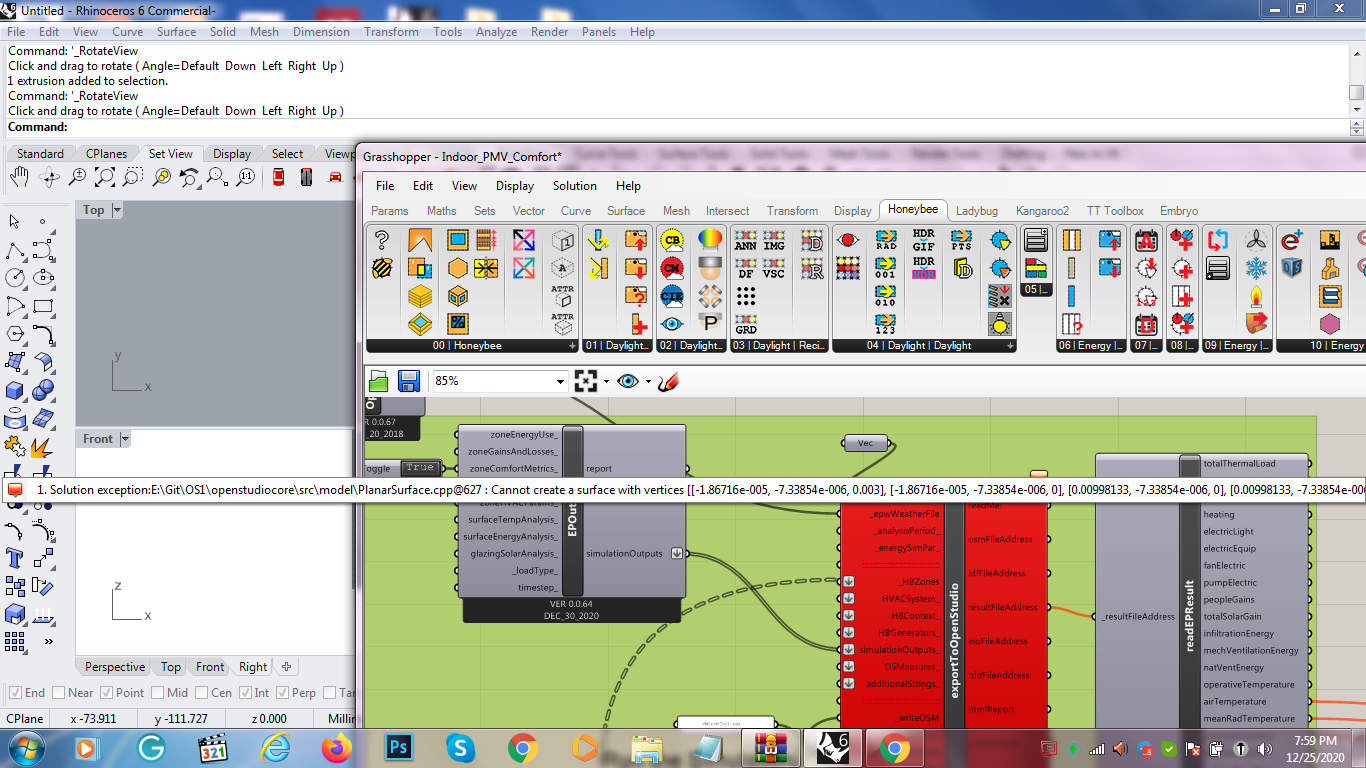Click Grasshopper open file folder icon
Image resolution: width=1366 pixels, height=768 pixels.
[379, 381]
